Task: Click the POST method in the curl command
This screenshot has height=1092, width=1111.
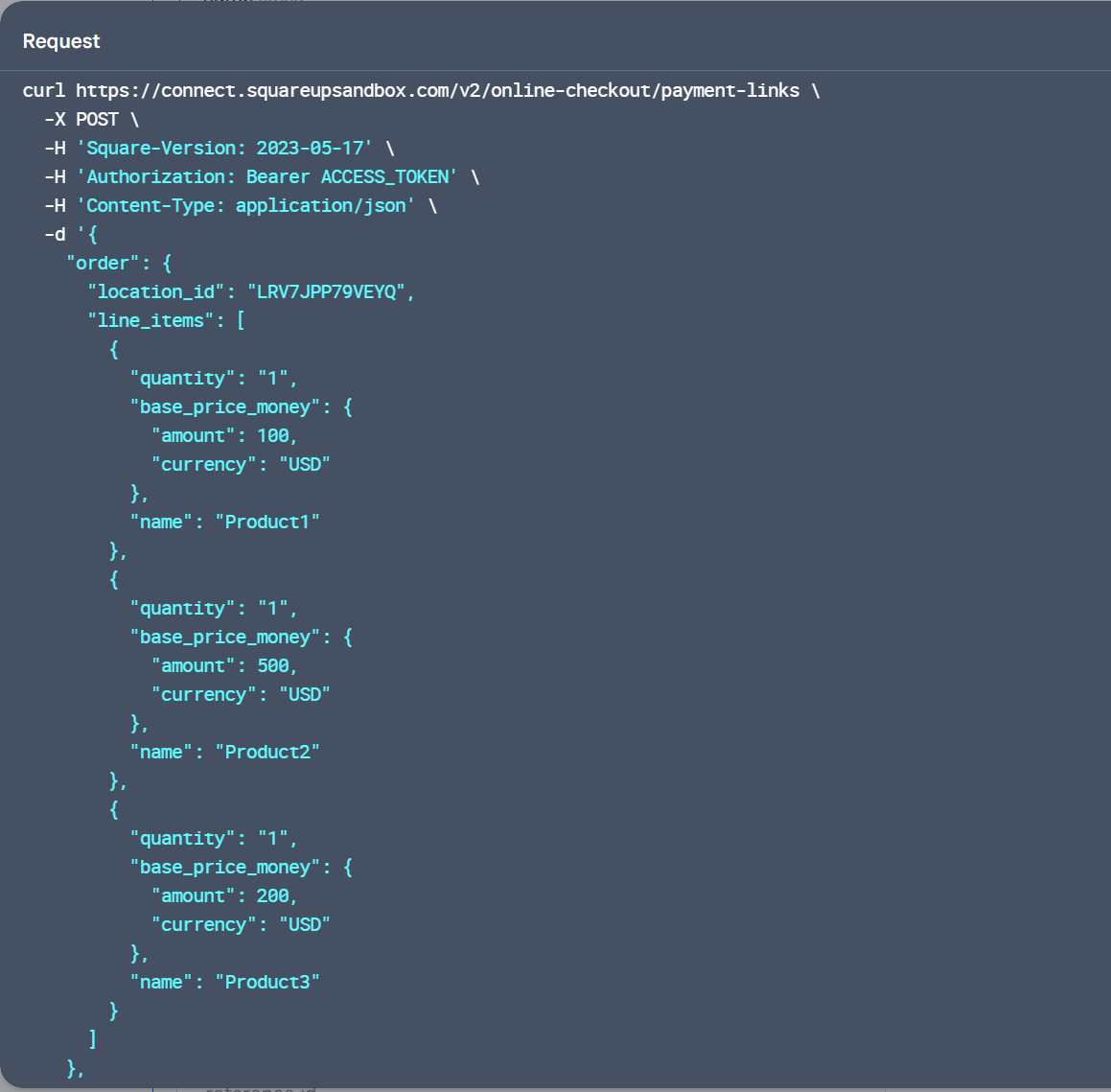Action: click(97, 119)
